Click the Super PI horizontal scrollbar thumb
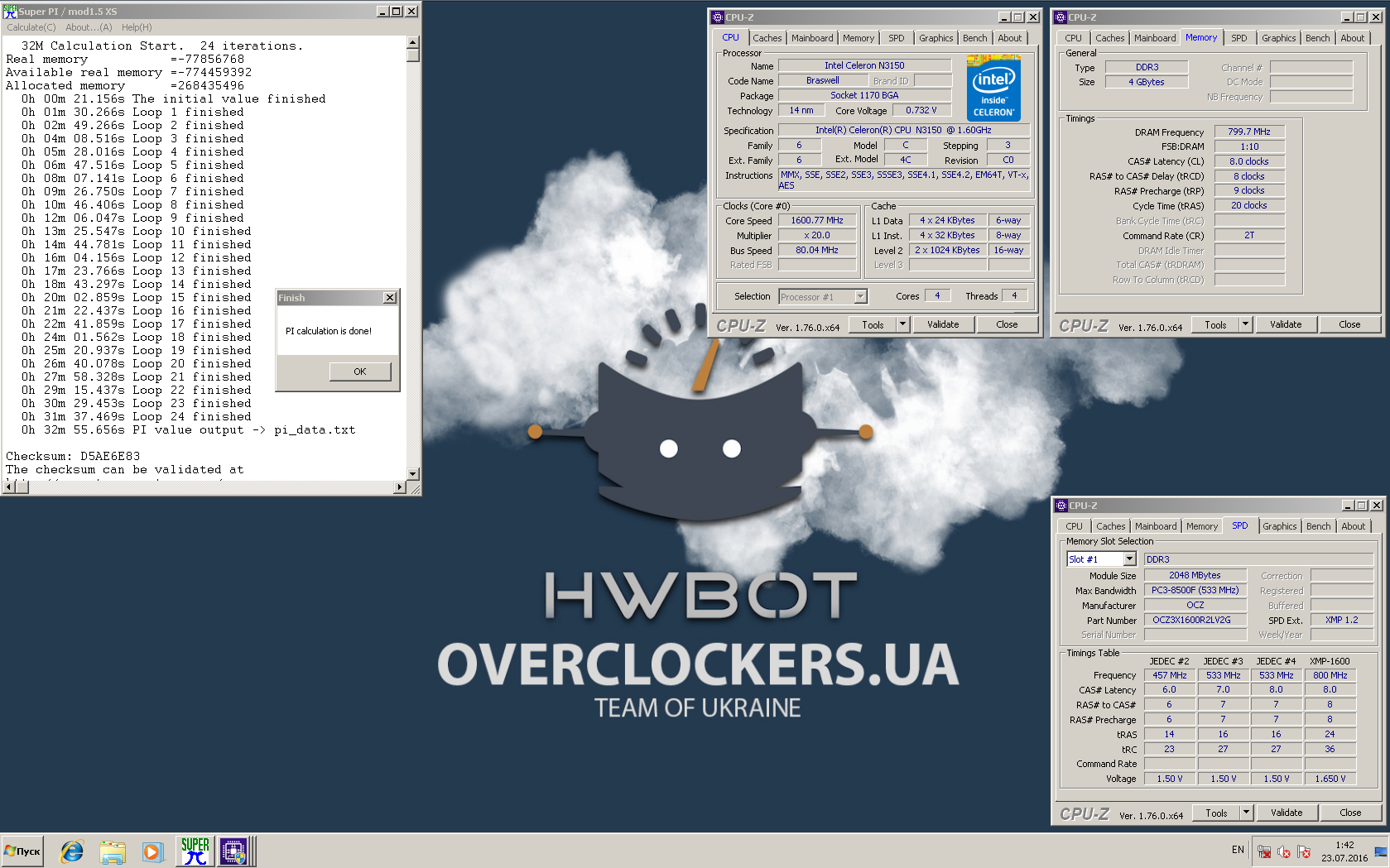 pos(22,487)
